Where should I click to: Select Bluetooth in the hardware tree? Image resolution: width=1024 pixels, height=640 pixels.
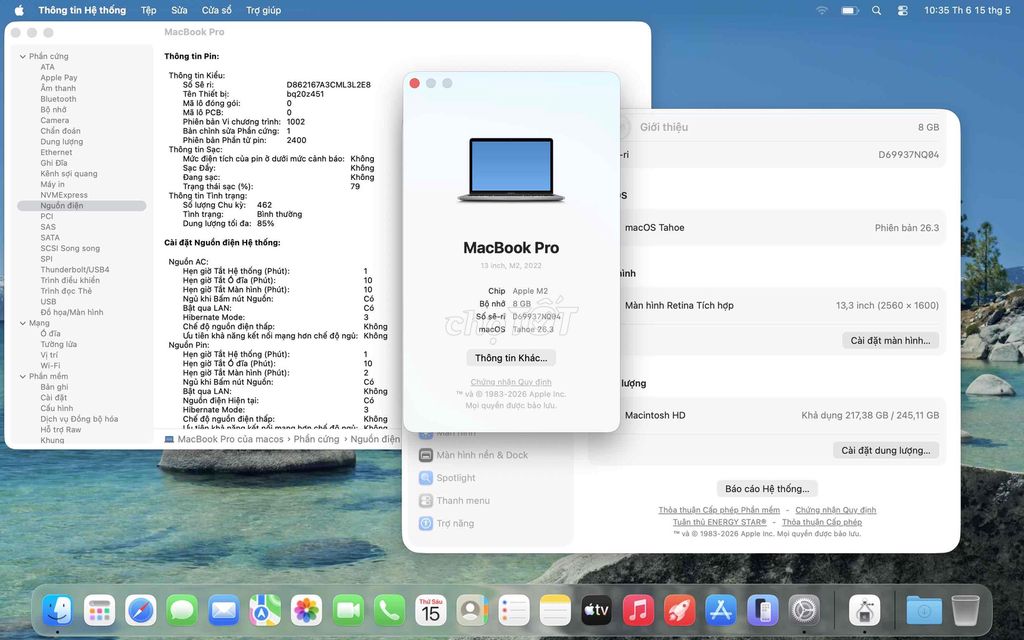click(58, 99)
